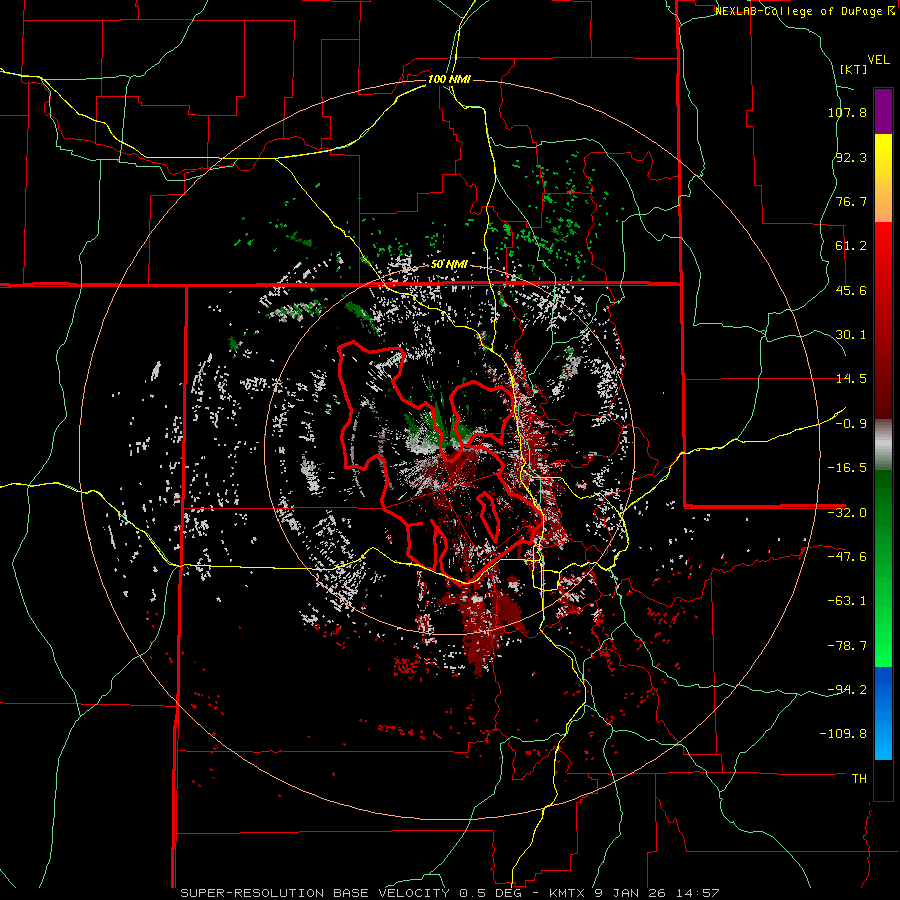The width and height of the screenshot is (900, 900).
Task: Click the '50 NMI' range ring label
Action: tap(449, 265)
